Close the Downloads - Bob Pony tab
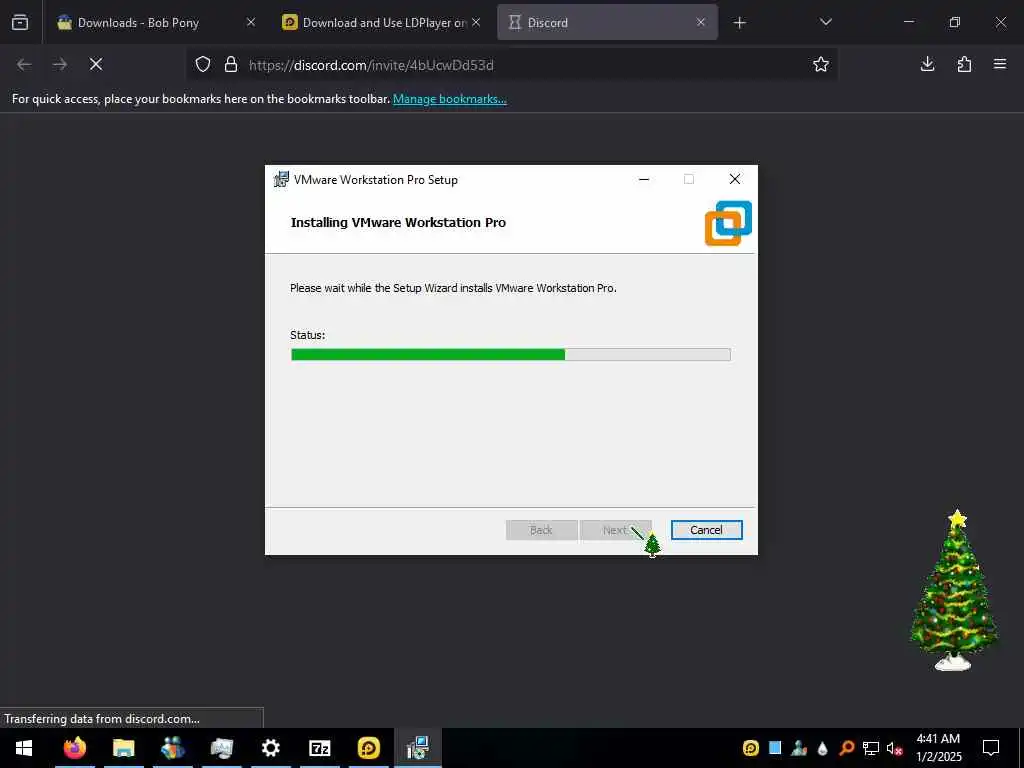The height and width of the screenshot is (768, 1024). 251,22
